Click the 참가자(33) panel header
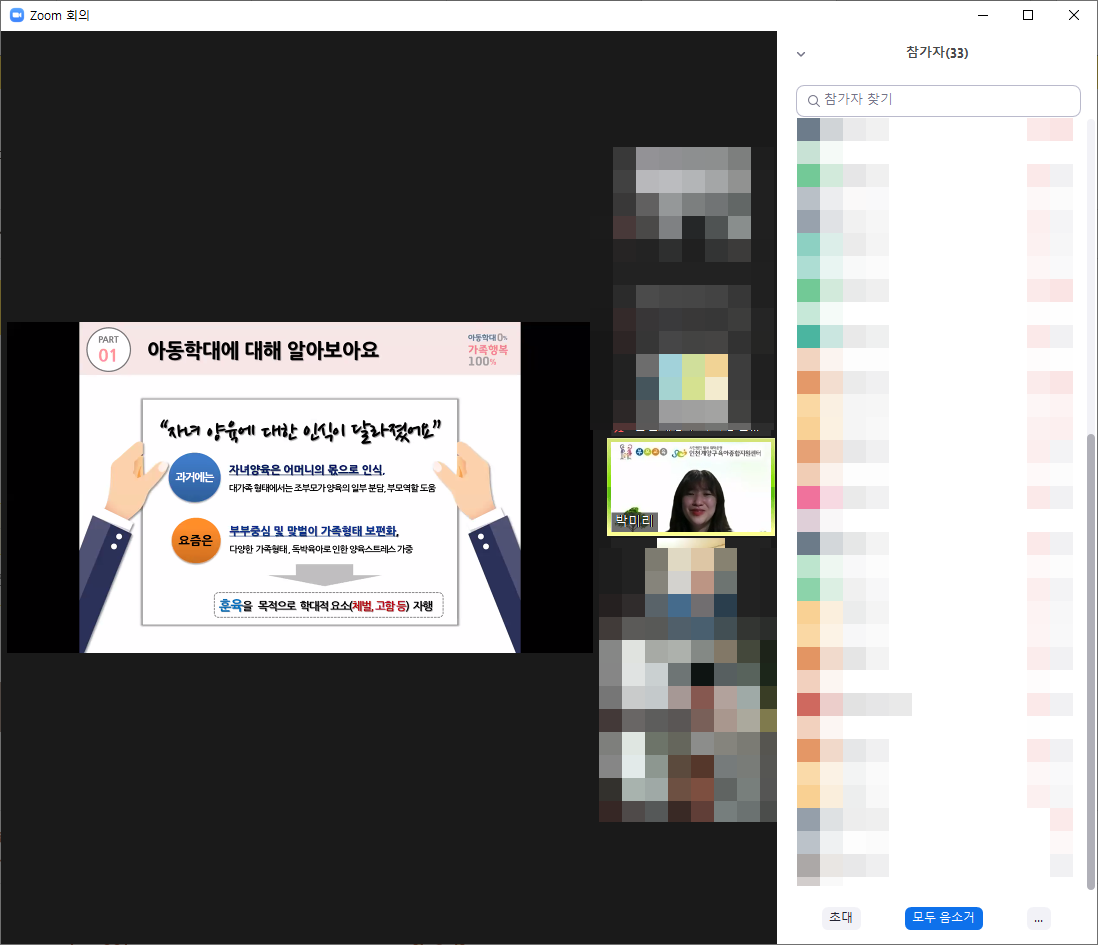1098x945 pixels. [x=936, y=53]
